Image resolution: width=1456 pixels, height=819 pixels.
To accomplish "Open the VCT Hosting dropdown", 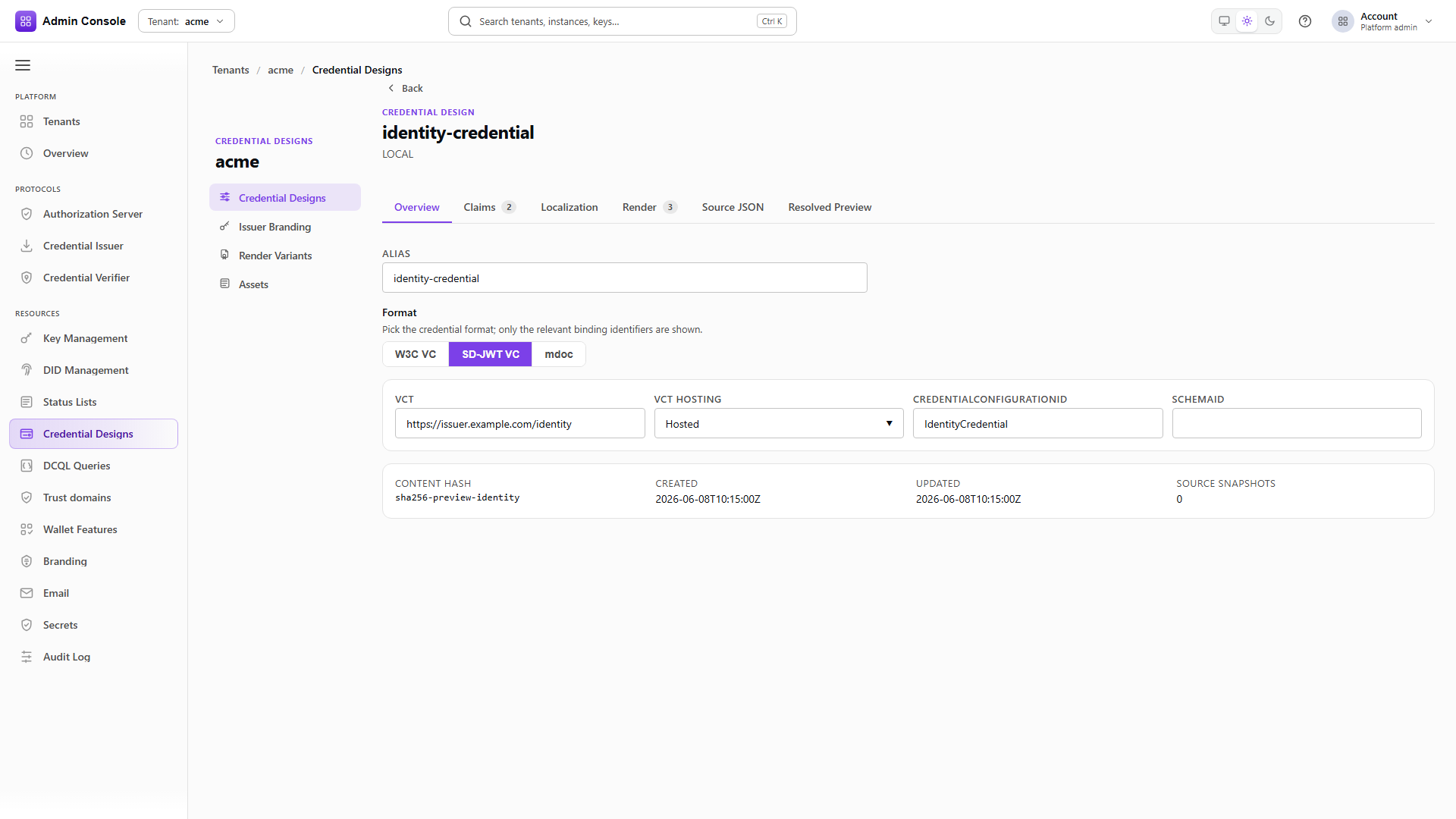I will [x=779, y=423].
